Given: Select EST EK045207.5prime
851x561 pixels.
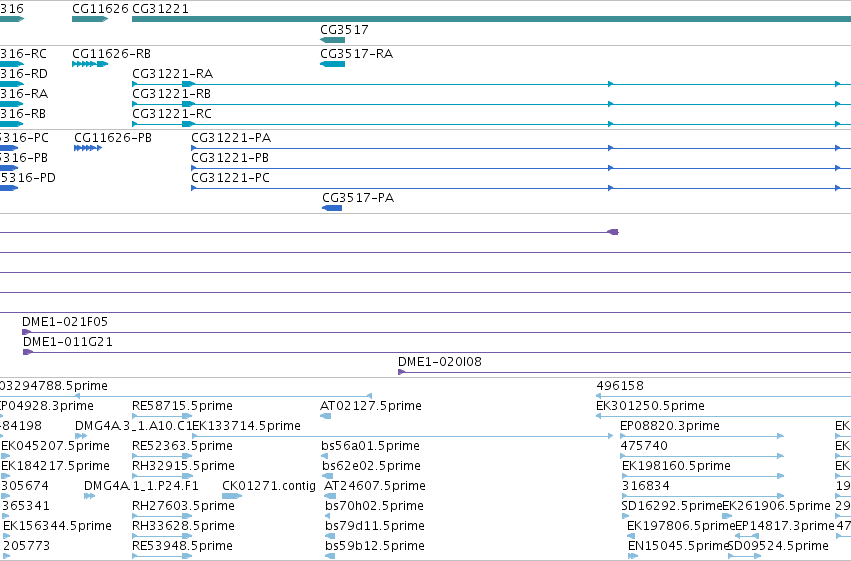Looking at the screenshot, I should pos(55,445).
